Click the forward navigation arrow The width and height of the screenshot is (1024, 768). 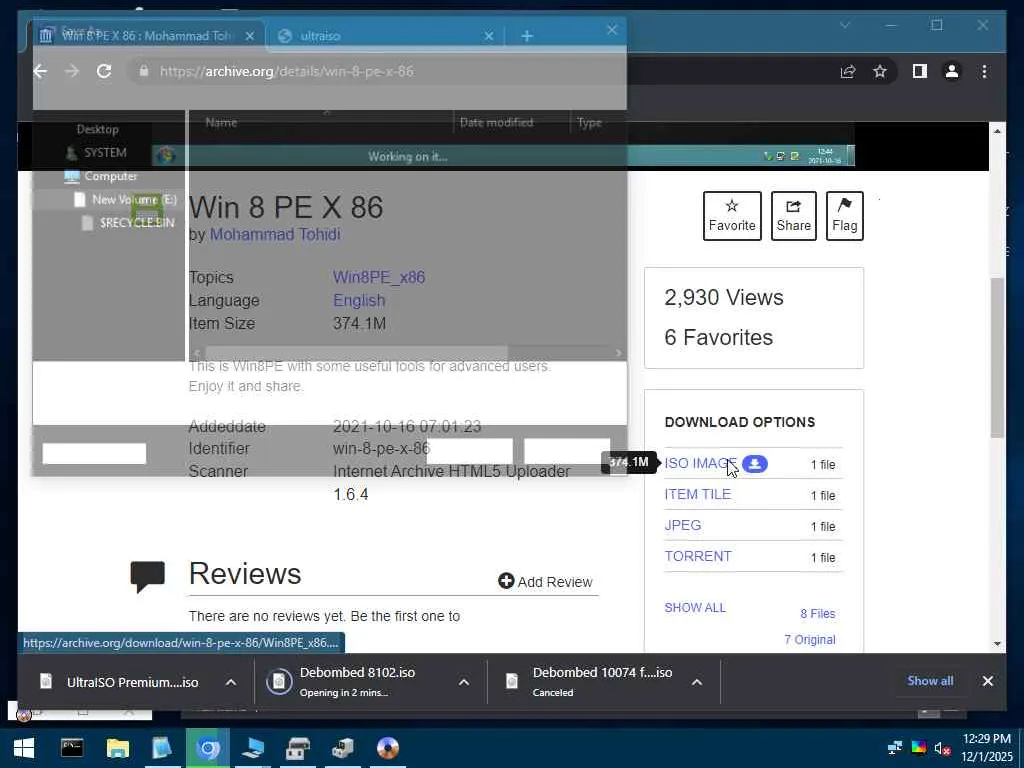pyautogui.click(x=72, y=71)
